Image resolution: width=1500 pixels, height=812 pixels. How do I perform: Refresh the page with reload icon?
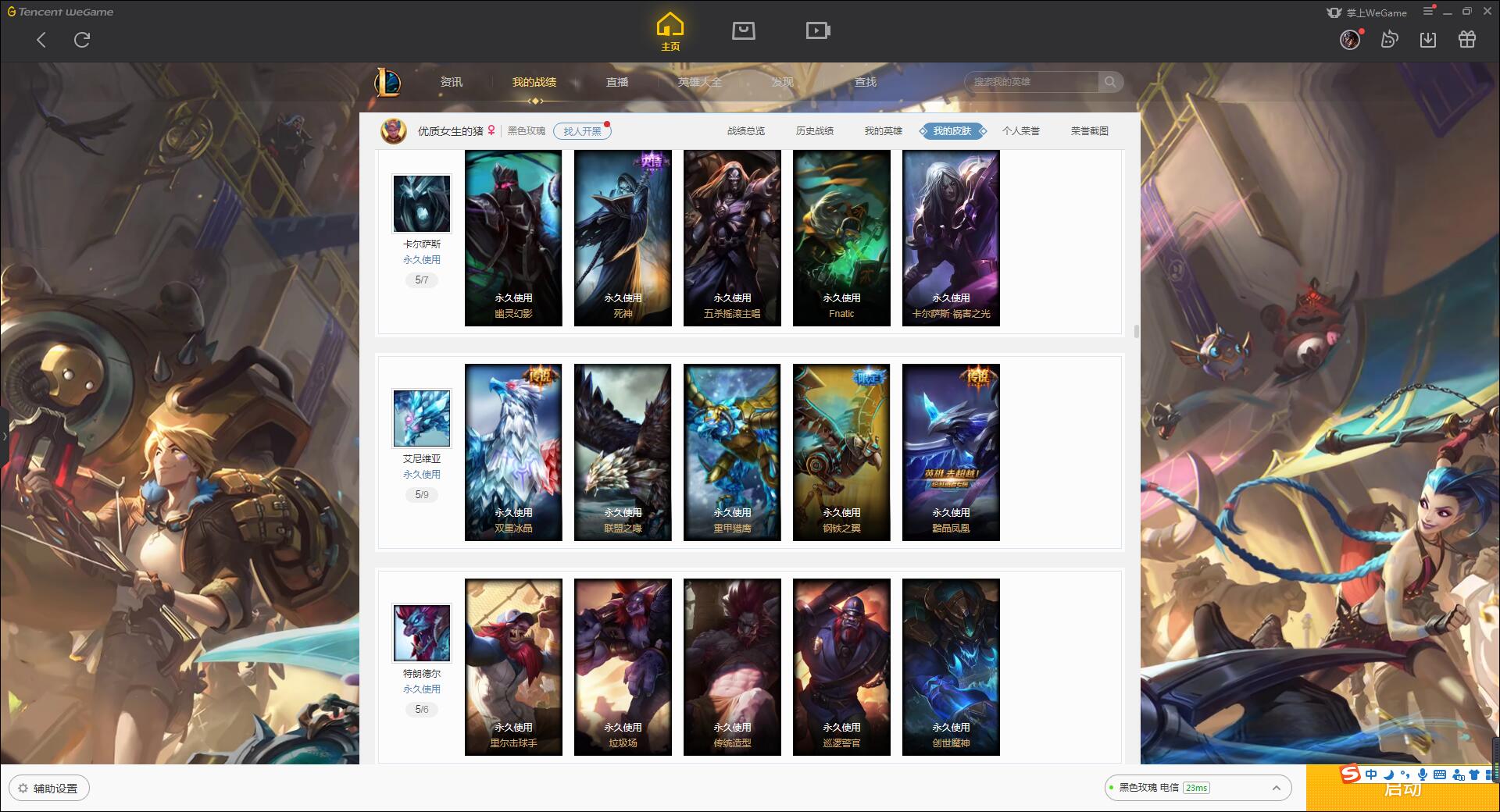coord(82,40)
